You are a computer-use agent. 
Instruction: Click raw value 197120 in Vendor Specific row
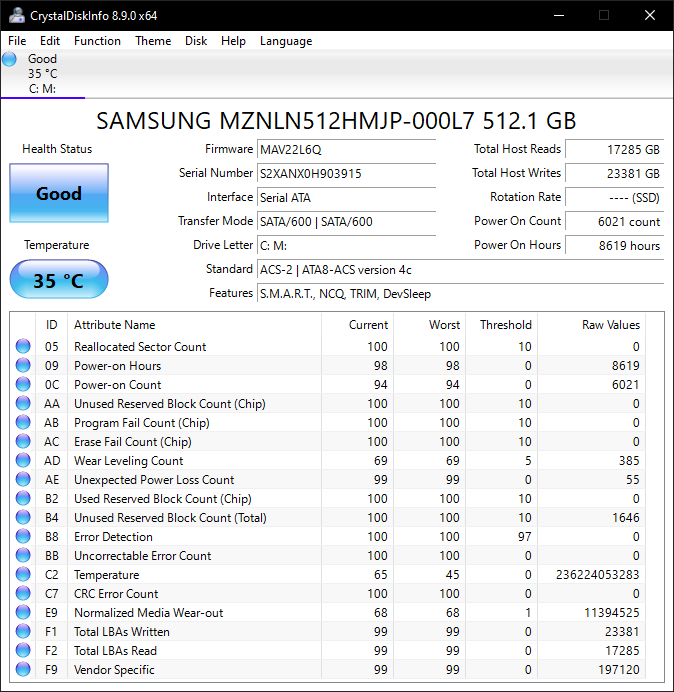[x=619, y=669]
